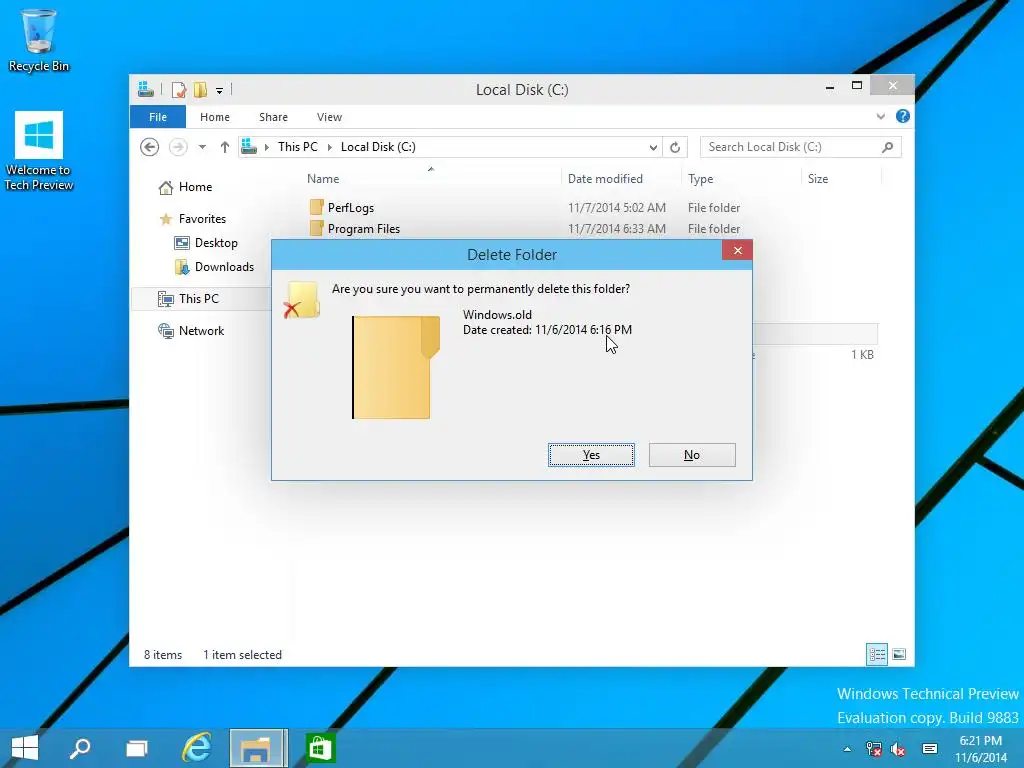The width and height of the screenshot is (1024, 768).
Task: Open the Recycle Bin desktop icon
Action: coord(39,40)
